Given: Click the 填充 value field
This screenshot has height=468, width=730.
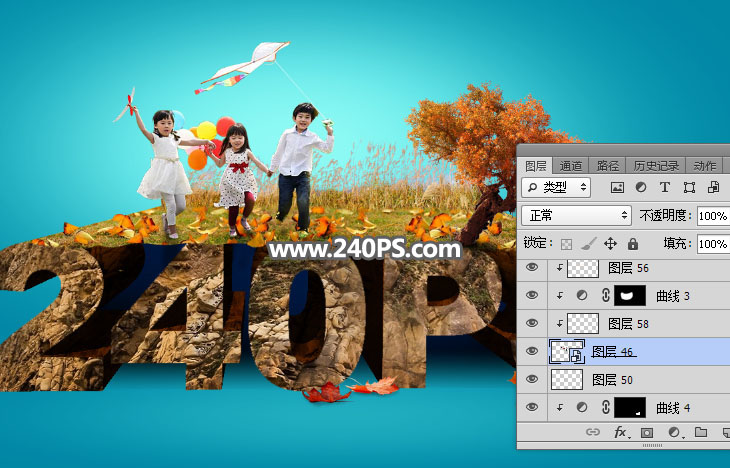Looking at the screenshot, I should point(713,244).
